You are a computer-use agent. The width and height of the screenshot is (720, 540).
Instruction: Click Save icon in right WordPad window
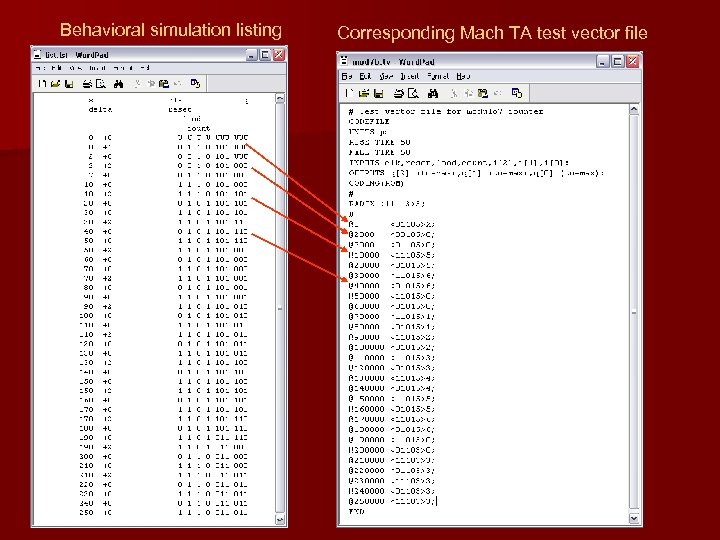point(378,94)
